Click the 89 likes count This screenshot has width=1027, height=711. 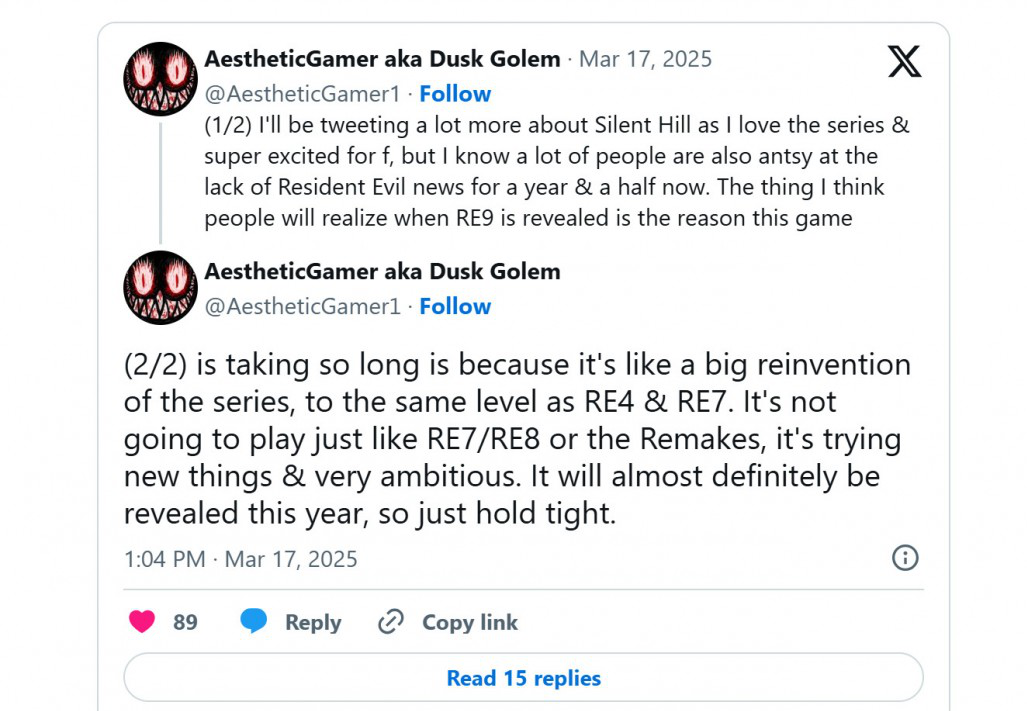[185, 622]
